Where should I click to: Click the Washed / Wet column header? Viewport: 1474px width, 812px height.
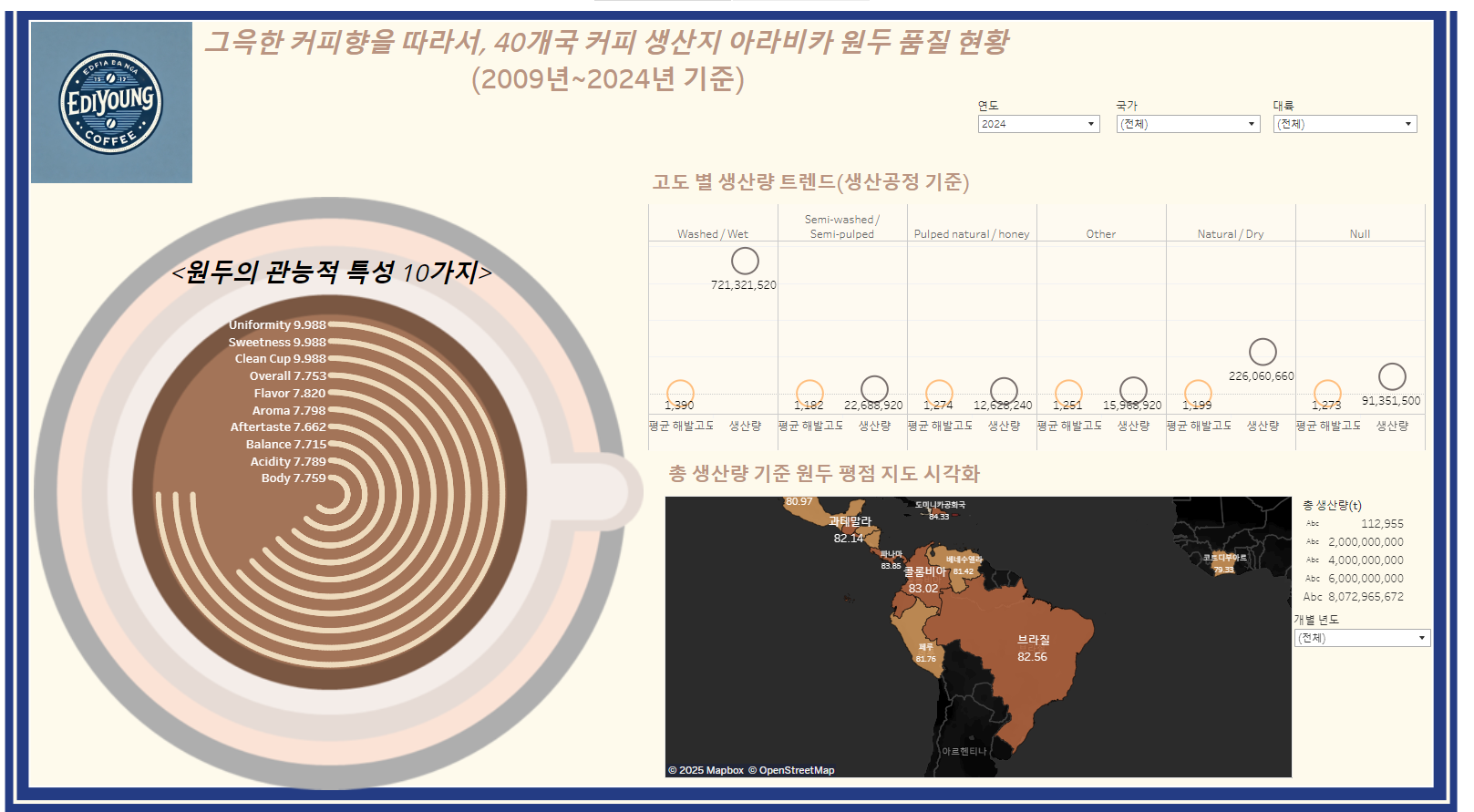713,234
